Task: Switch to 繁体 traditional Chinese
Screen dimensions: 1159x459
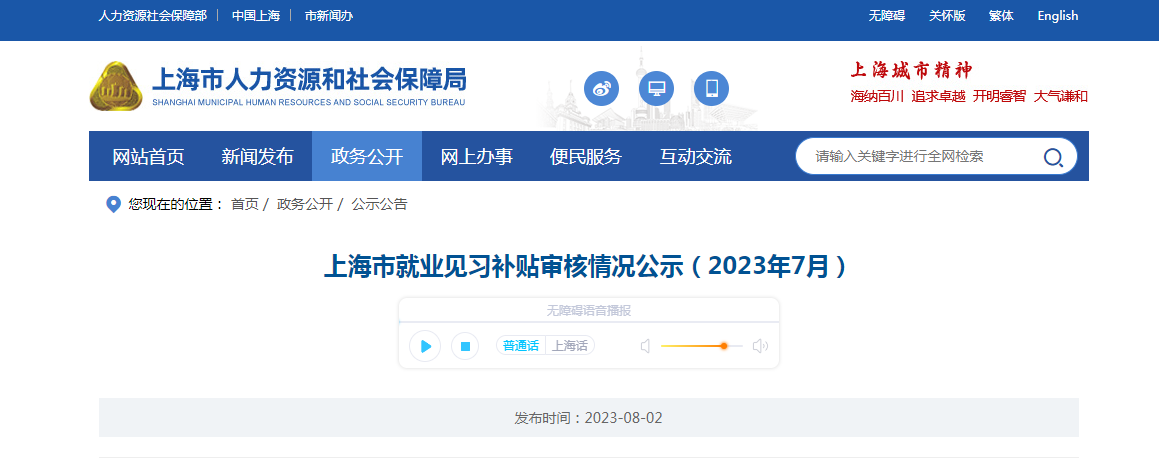Action: (x=1002, y=16)
